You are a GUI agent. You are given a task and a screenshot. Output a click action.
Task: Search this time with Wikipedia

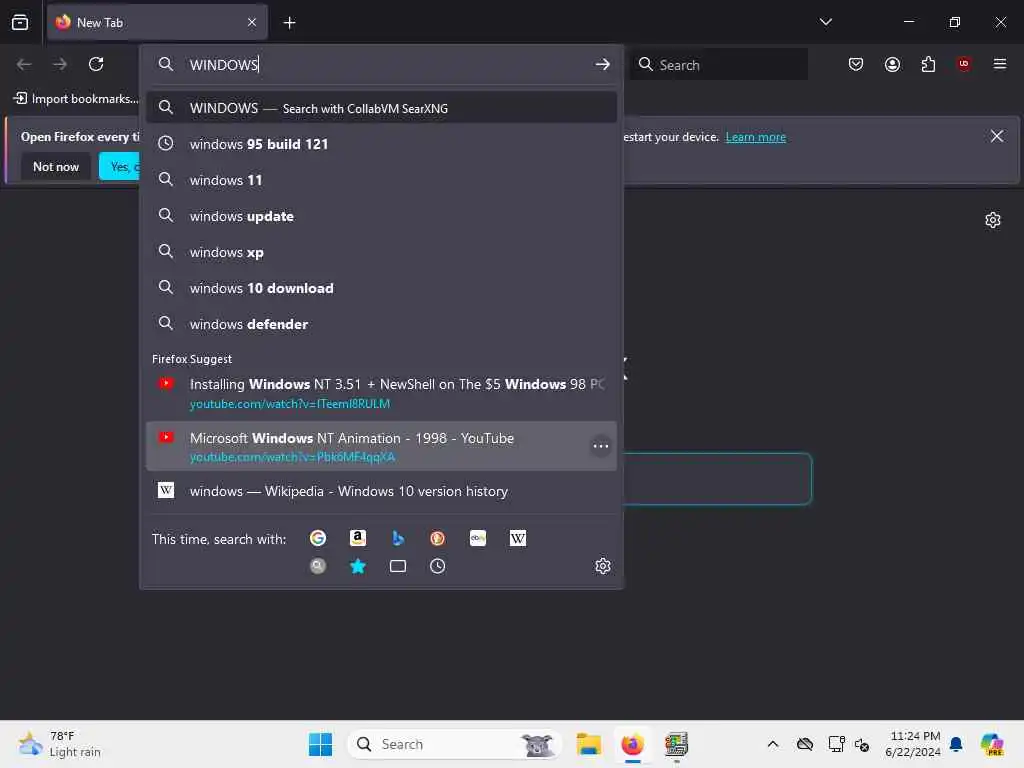[x=517, y=538]
